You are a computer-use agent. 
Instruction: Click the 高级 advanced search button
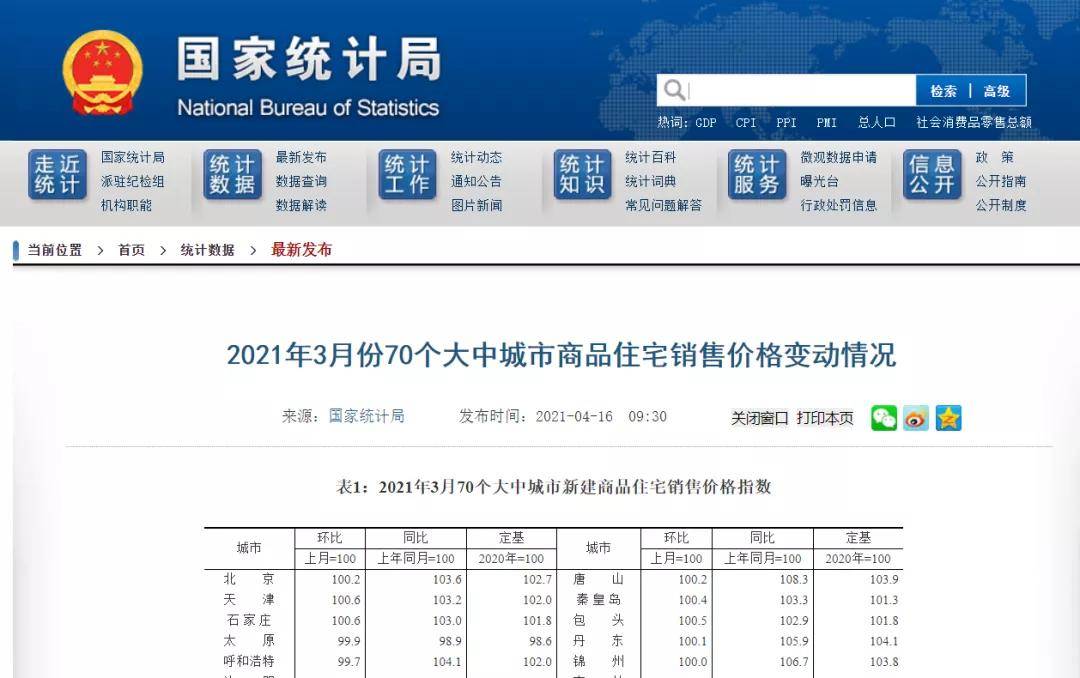coord(997,91)
